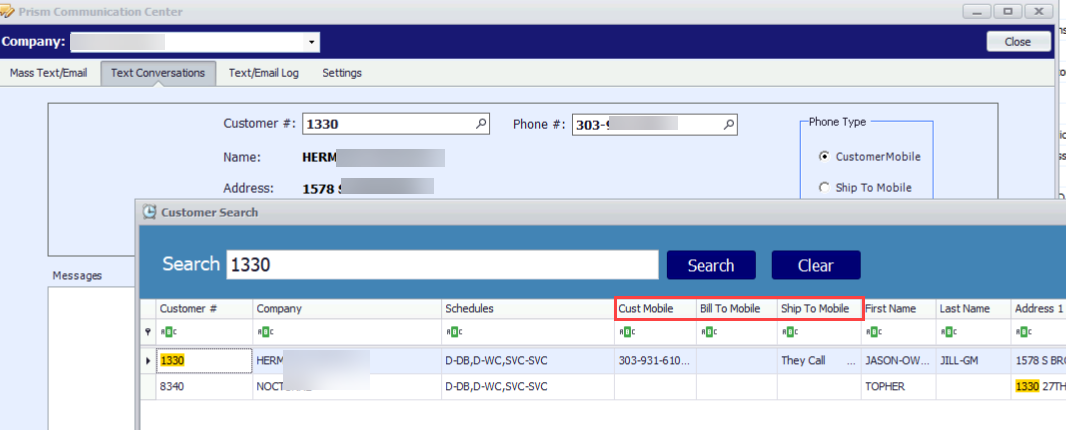The image size is (1066, 430).
Task: Click the JASON-OW... first name cell
Action: [x=898, y=361]
